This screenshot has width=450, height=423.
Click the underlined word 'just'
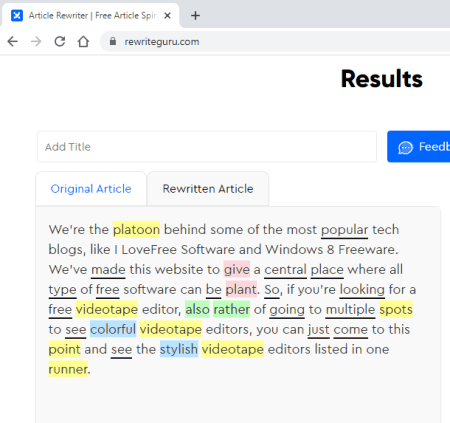(x=319, y=330)
